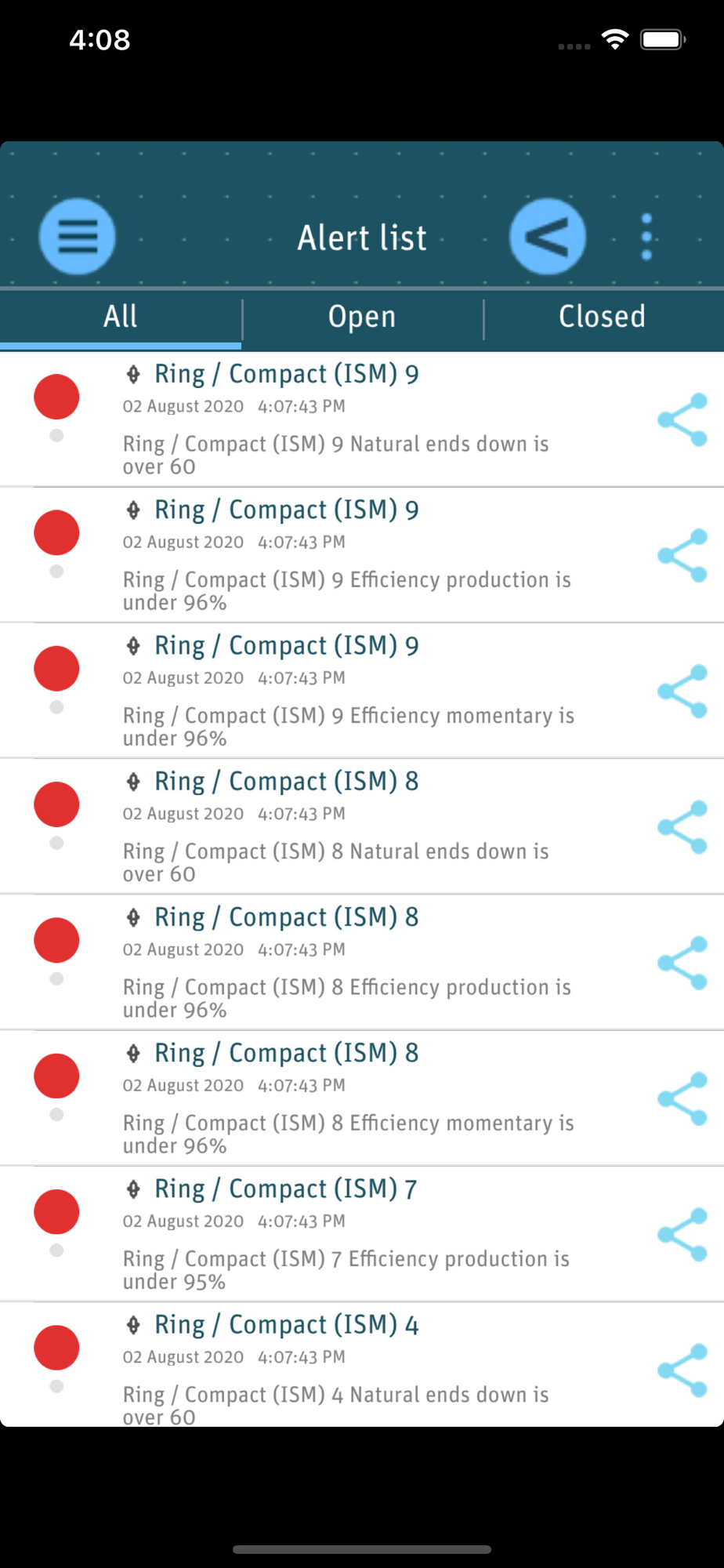Screen dimensions: 724x1568
Task: Share the ISM 9 Efficiency momentary alert
Action: pos(682,691)
